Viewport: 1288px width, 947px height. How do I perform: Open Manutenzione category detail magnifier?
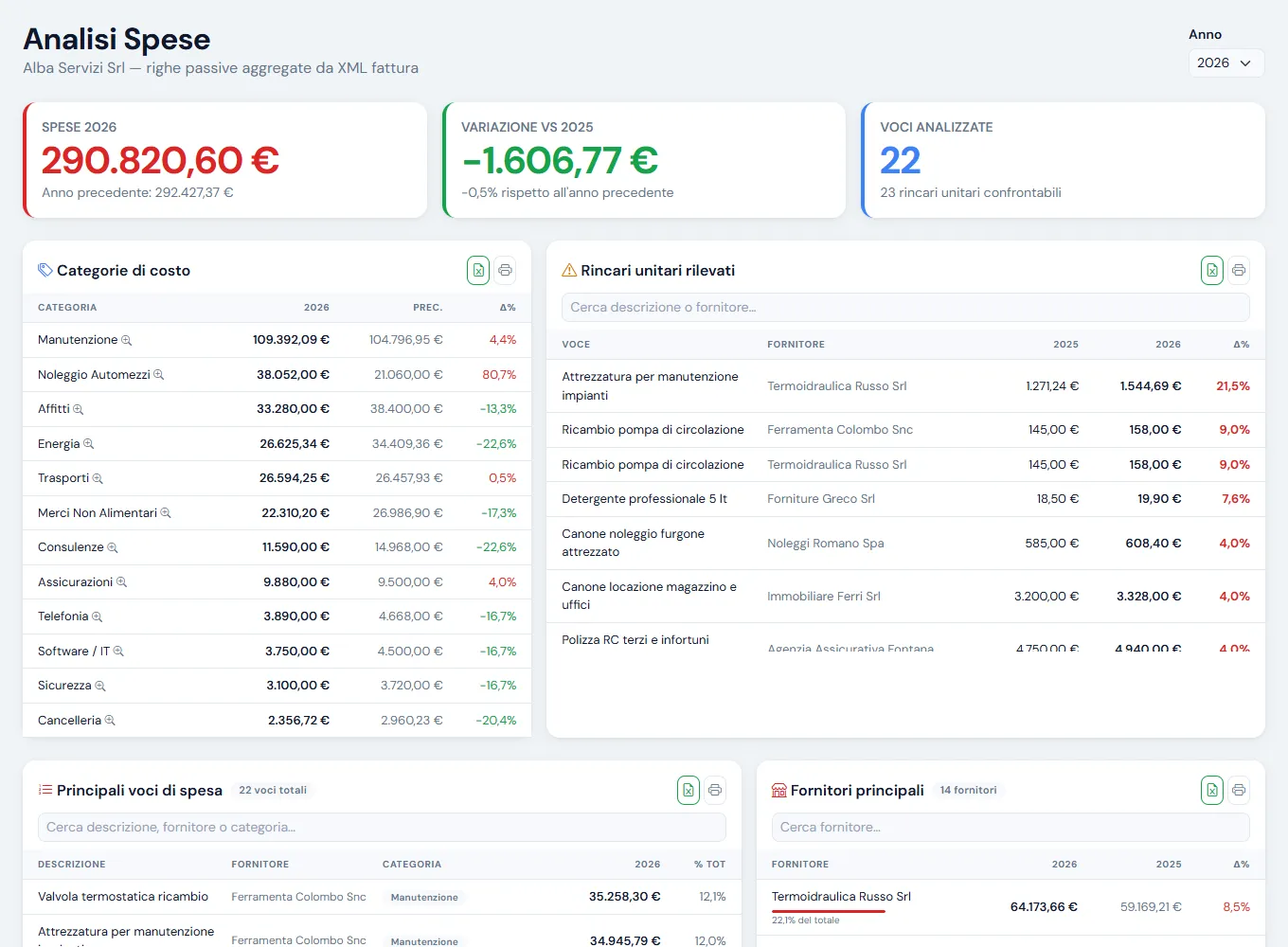pos(127,340)
